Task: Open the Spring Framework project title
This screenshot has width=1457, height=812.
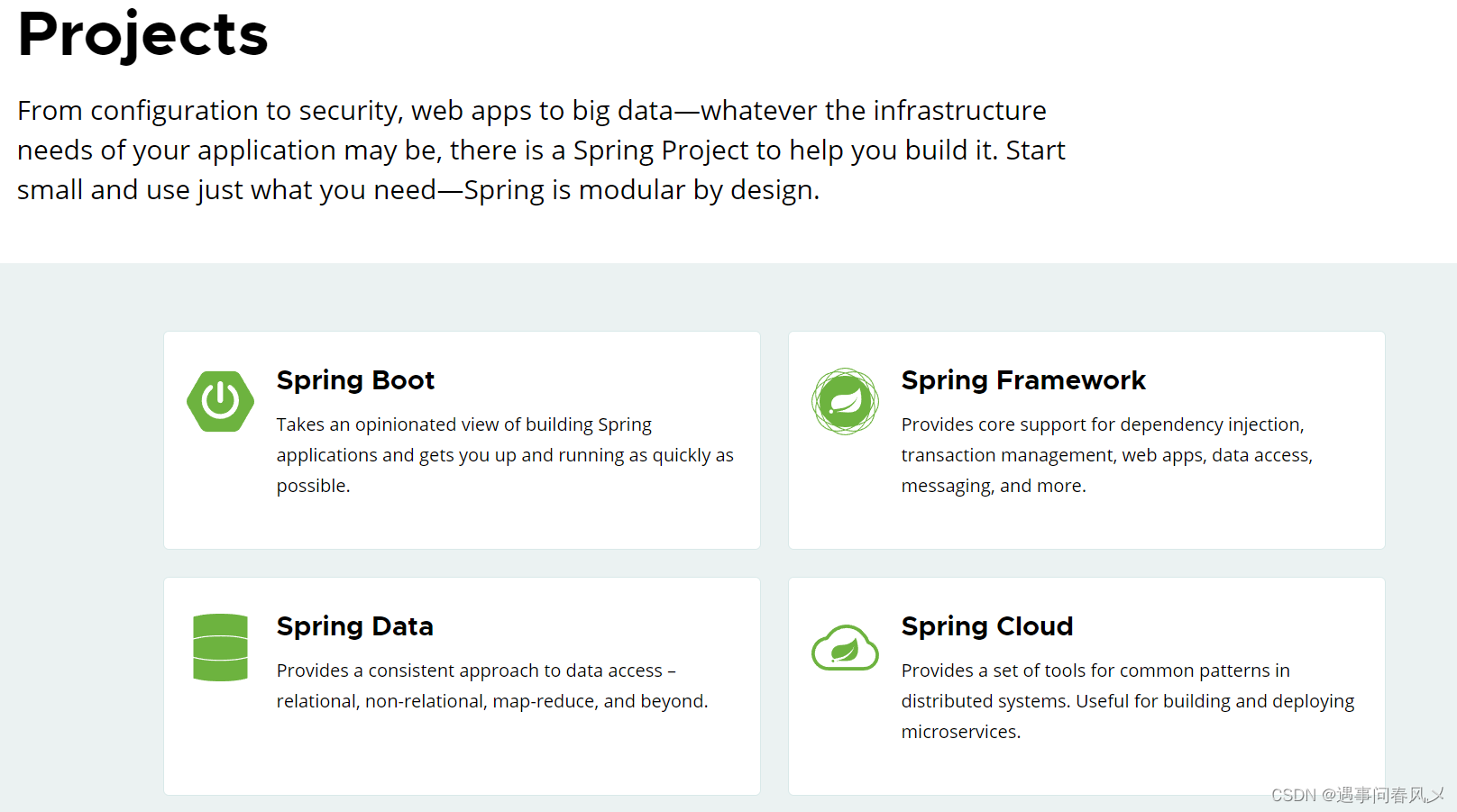Action: point(1023,380)
